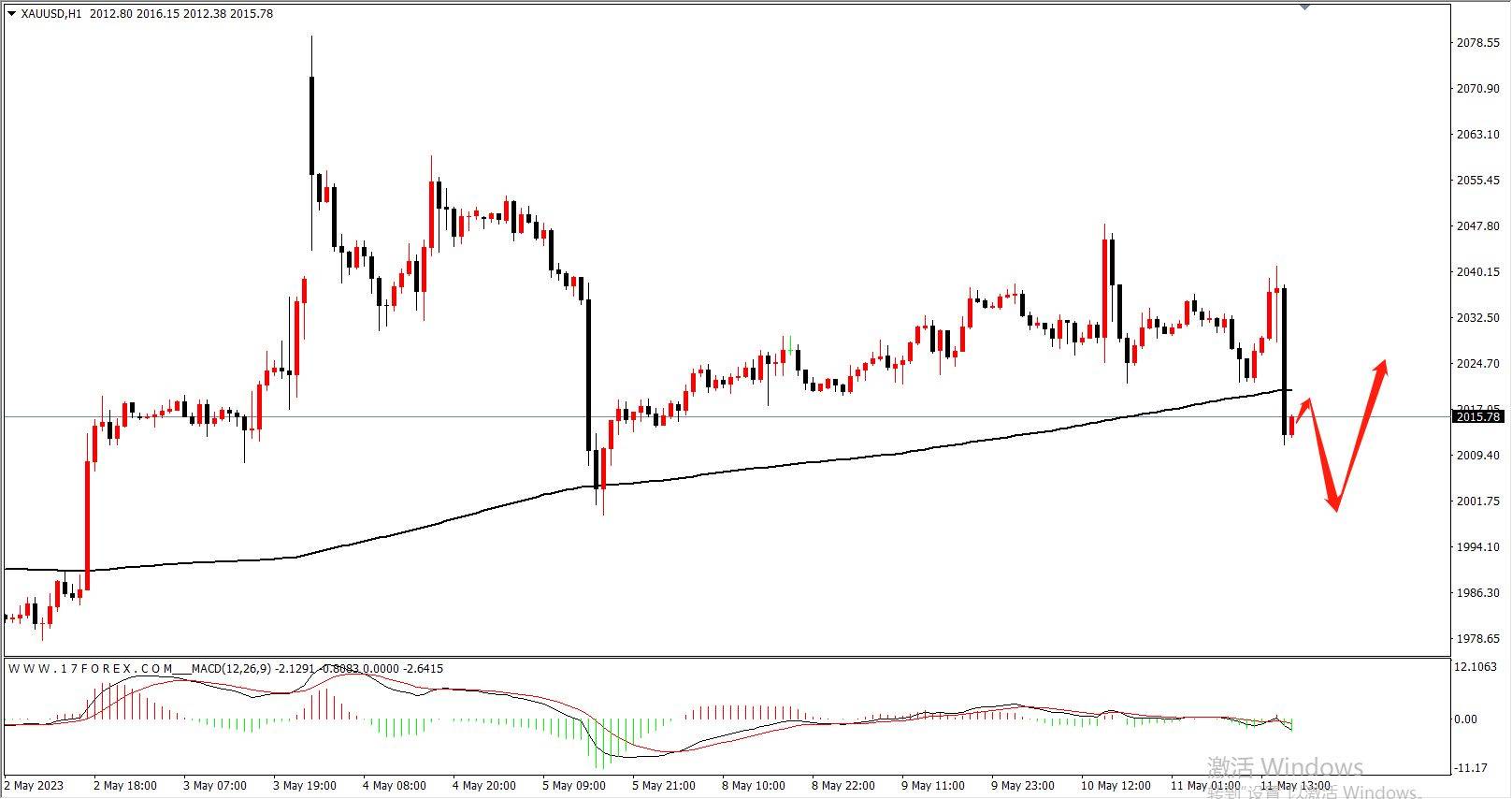Click the 12.1063 value on the MACD axis
Image resolution: width=1512 pixels, height=799 pixels.
coord(1476,667)
